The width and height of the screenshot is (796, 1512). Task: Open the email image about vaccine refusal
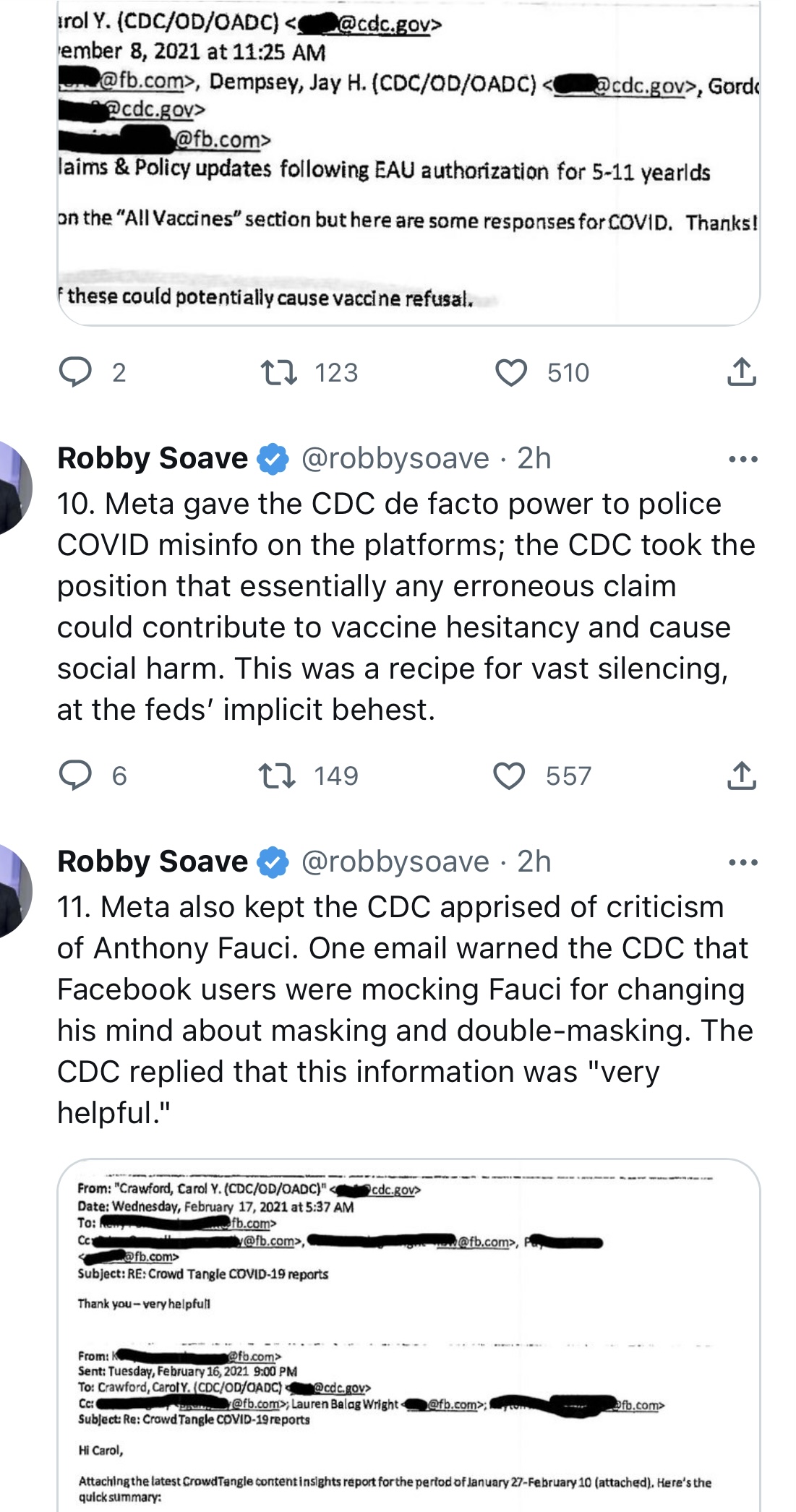coord(408,163)
